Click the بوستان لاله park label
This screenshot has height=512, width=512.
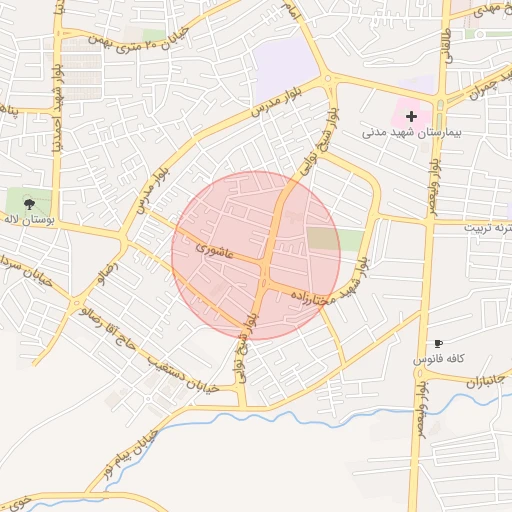(29, 220)
